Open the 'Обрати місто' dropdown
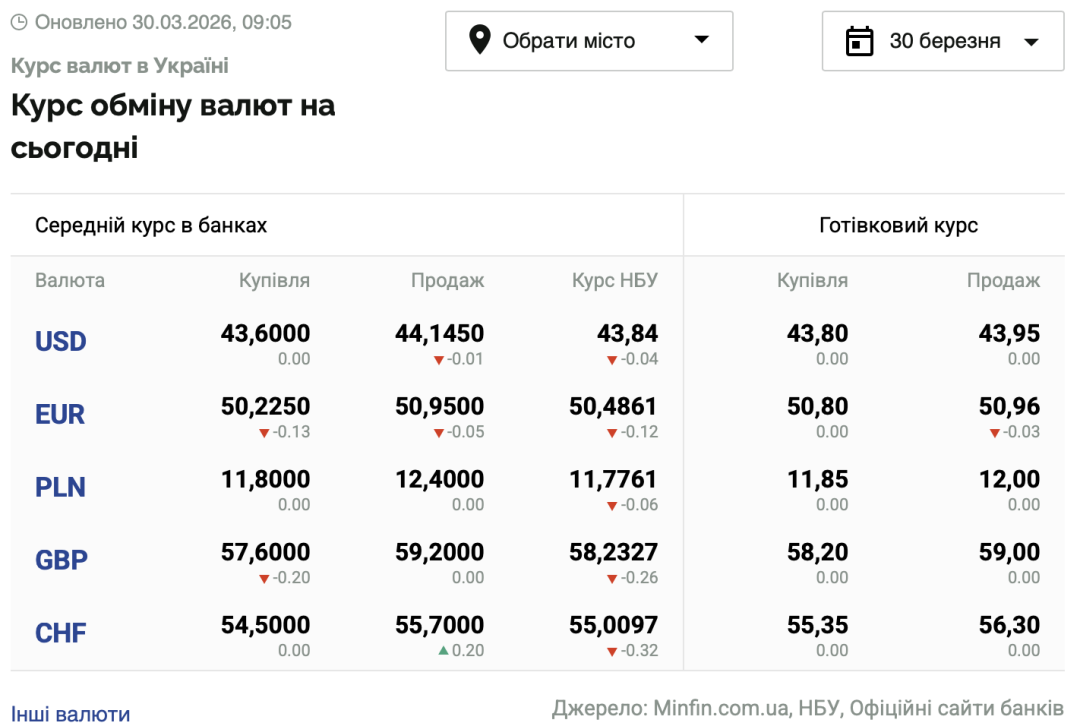This screenshot has height=726, width=1080. pyautogui.click(x=589, y=41)
